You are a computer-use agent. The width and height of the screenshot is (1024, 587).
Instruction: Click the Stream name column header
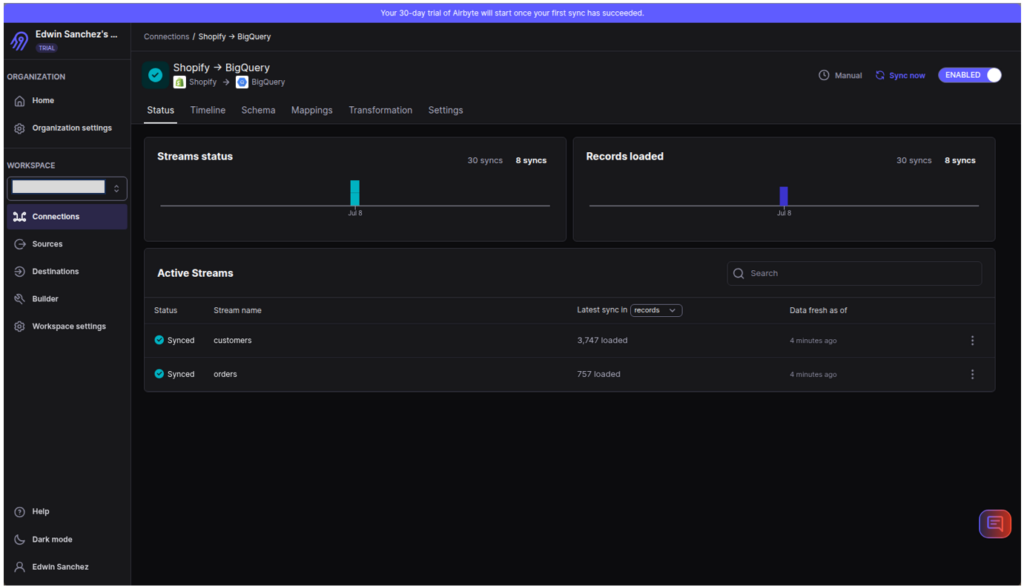coord(237,310)
